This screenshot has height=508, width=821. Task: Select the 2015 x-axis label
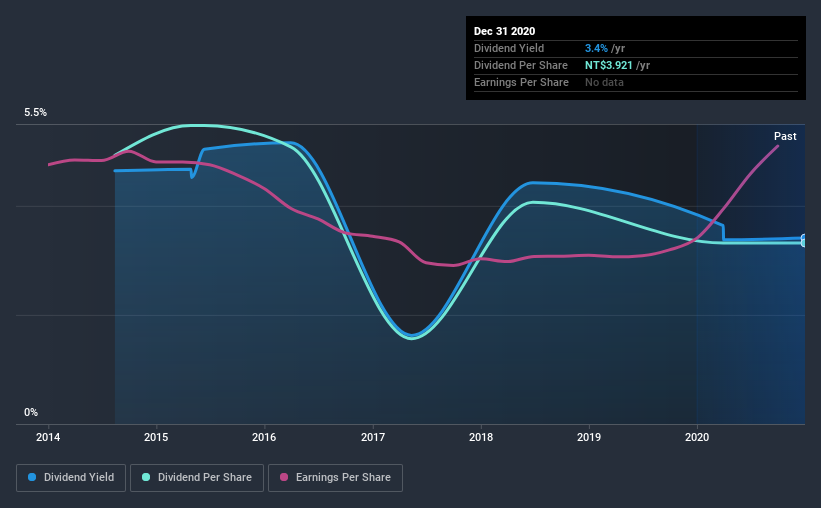(x=156, y=437)
